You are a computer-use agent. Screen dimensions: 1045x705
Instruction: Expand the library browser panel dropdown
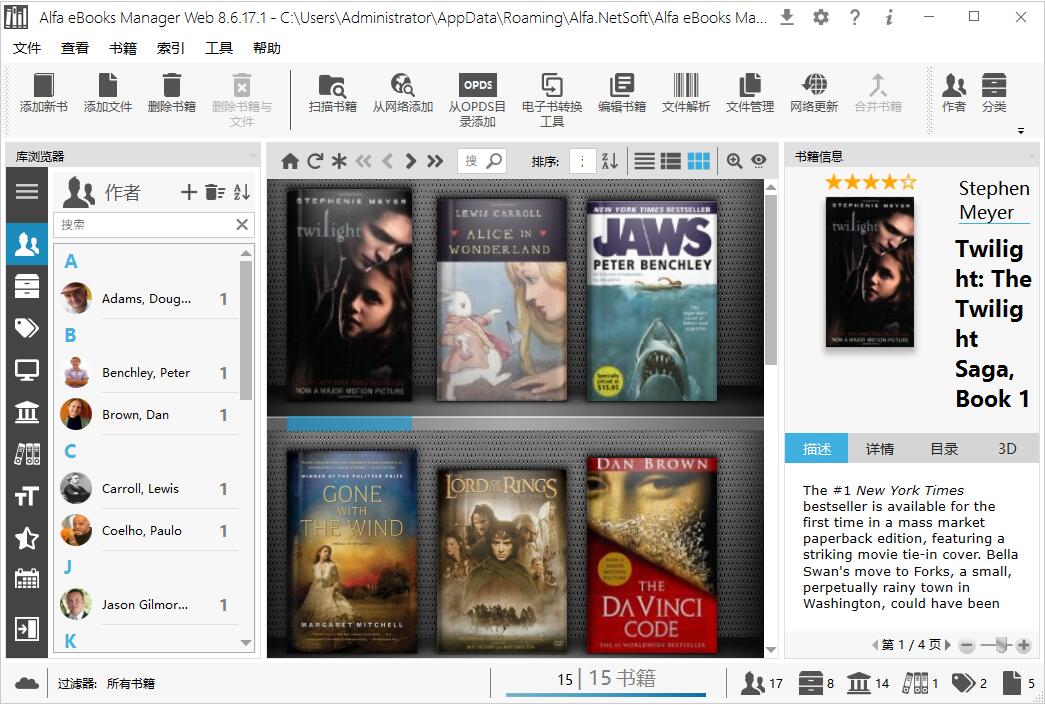pos(253,156)
